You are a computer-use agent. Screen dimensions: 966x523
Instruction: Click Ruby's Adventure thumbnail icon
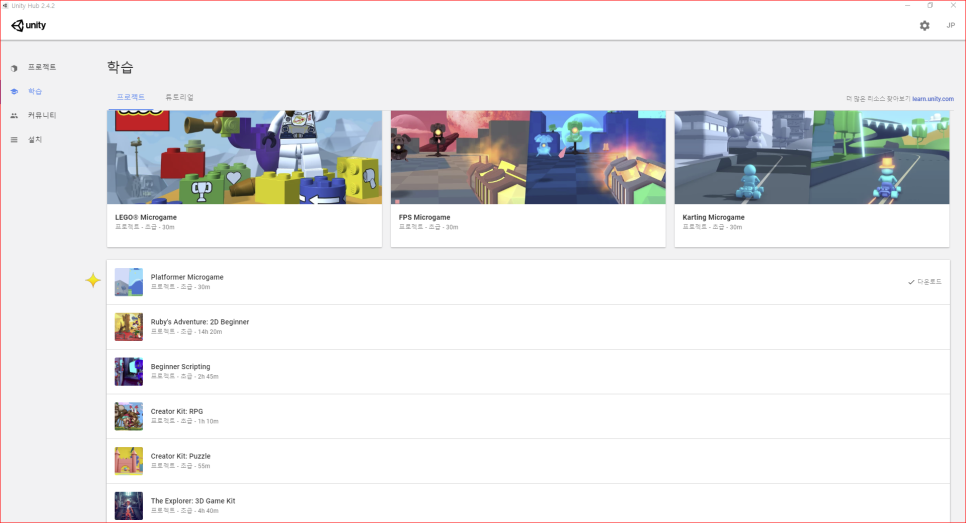click(x=129, y=327)
